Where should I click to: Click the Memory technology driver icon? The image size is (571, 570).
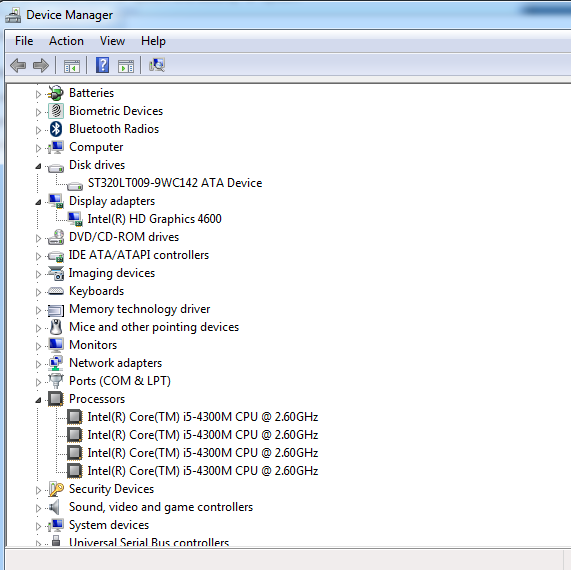point(56,310)
